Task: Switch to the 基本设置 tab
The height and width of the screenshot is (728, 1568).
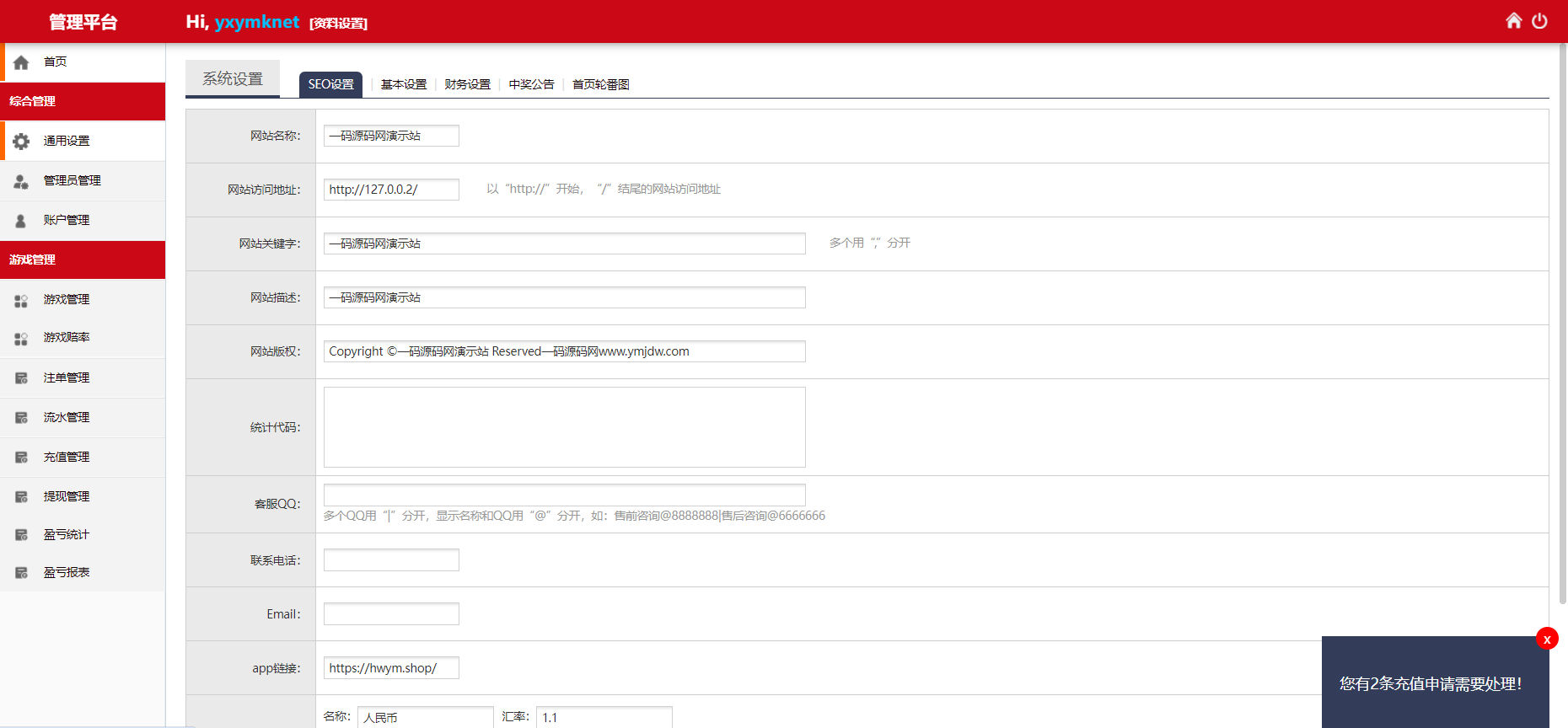Action: point(404,84)
